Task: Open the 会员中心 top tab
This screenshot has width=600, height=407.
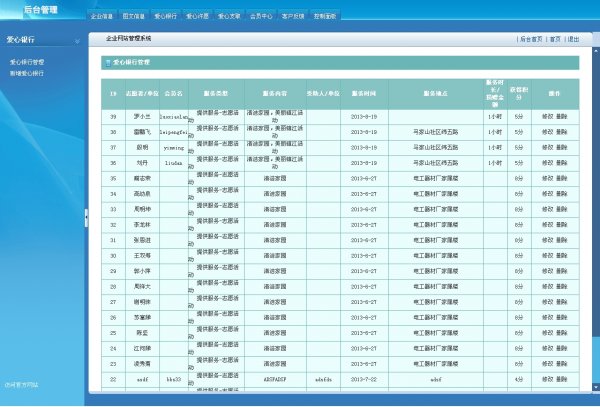Action: pos(261,16)
